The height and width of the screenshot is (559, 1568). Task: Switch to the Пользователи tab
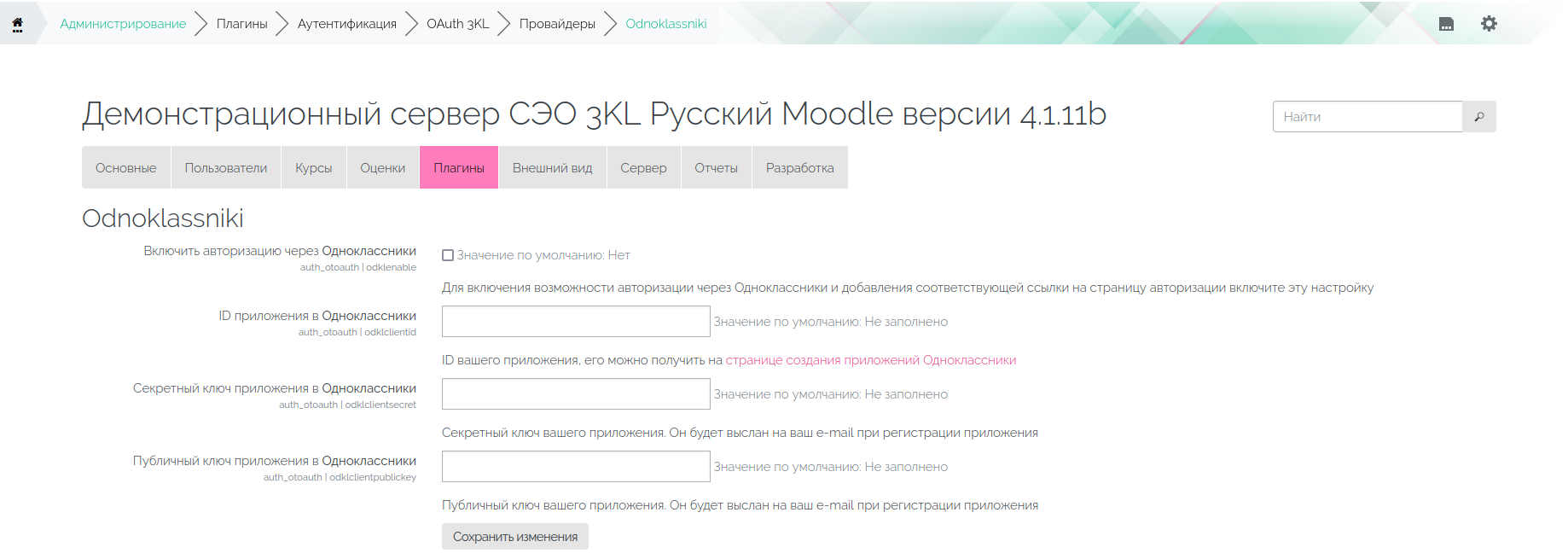(226, 168)
